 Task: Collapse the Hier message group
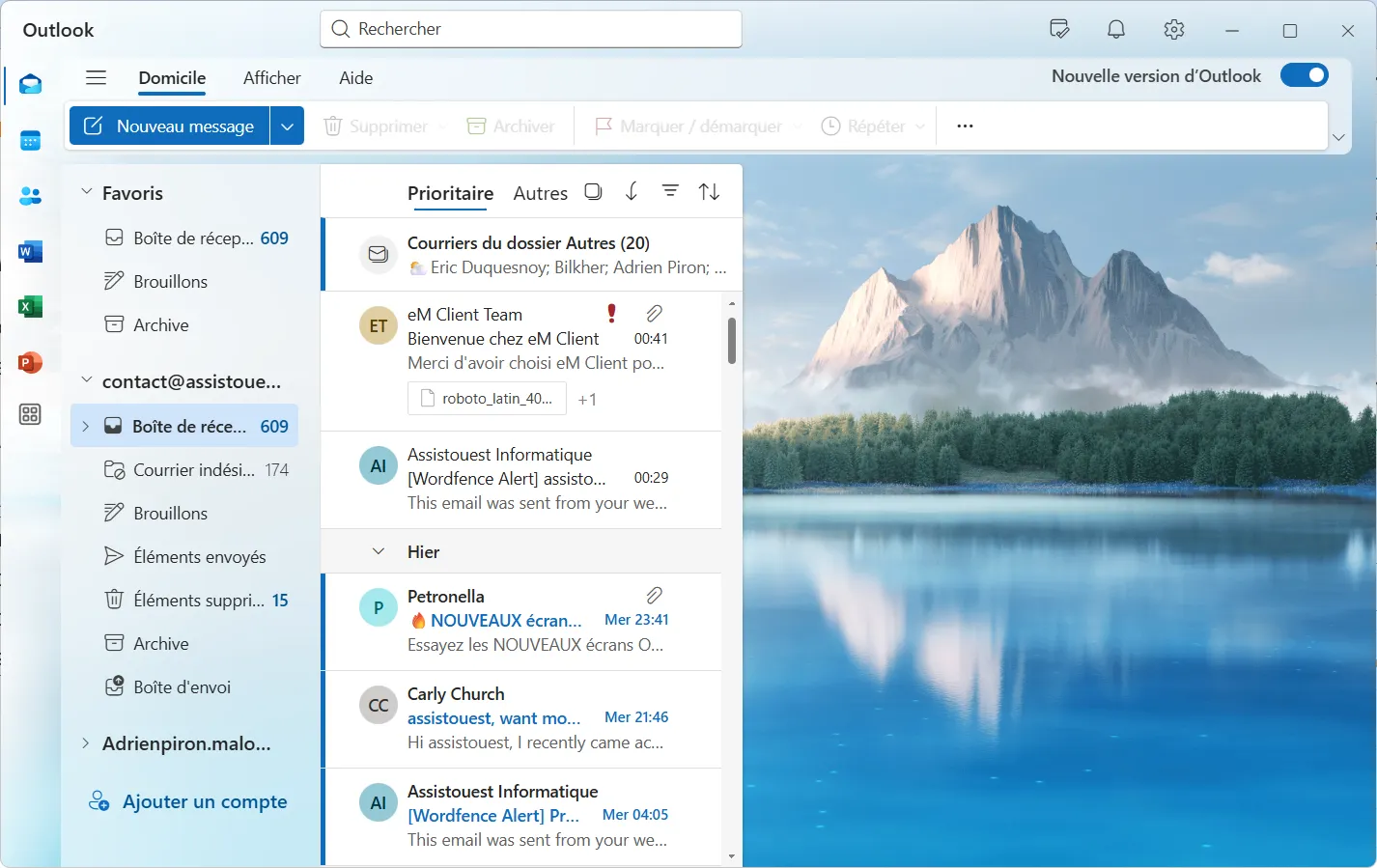pos(379,551)
